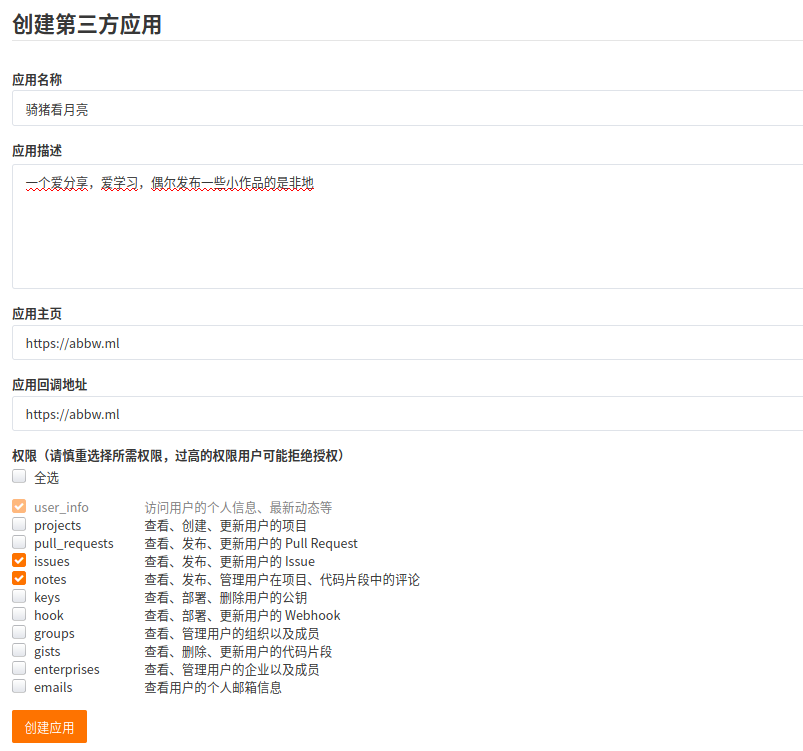Enable the emails permission checkbox
The height and width of the screenshot is (751, 803).
tap(19, 686)
